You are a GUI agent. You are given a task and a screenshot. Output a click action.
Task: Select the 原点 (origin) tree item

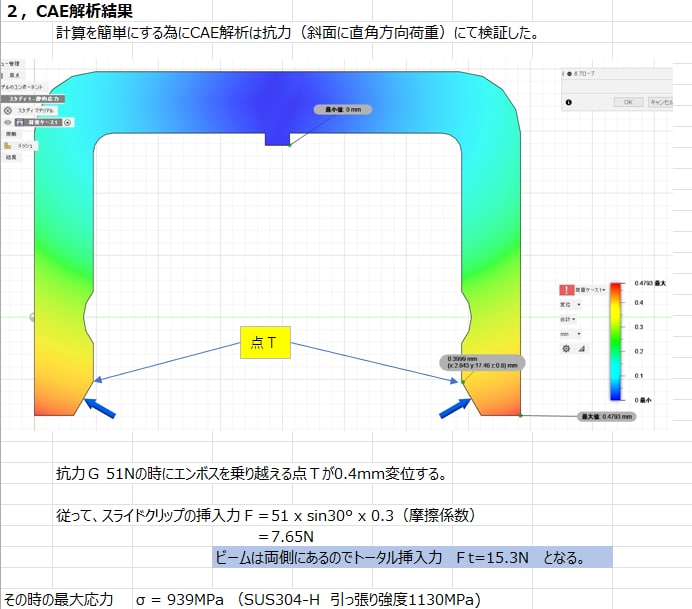(x=14, y=75)
